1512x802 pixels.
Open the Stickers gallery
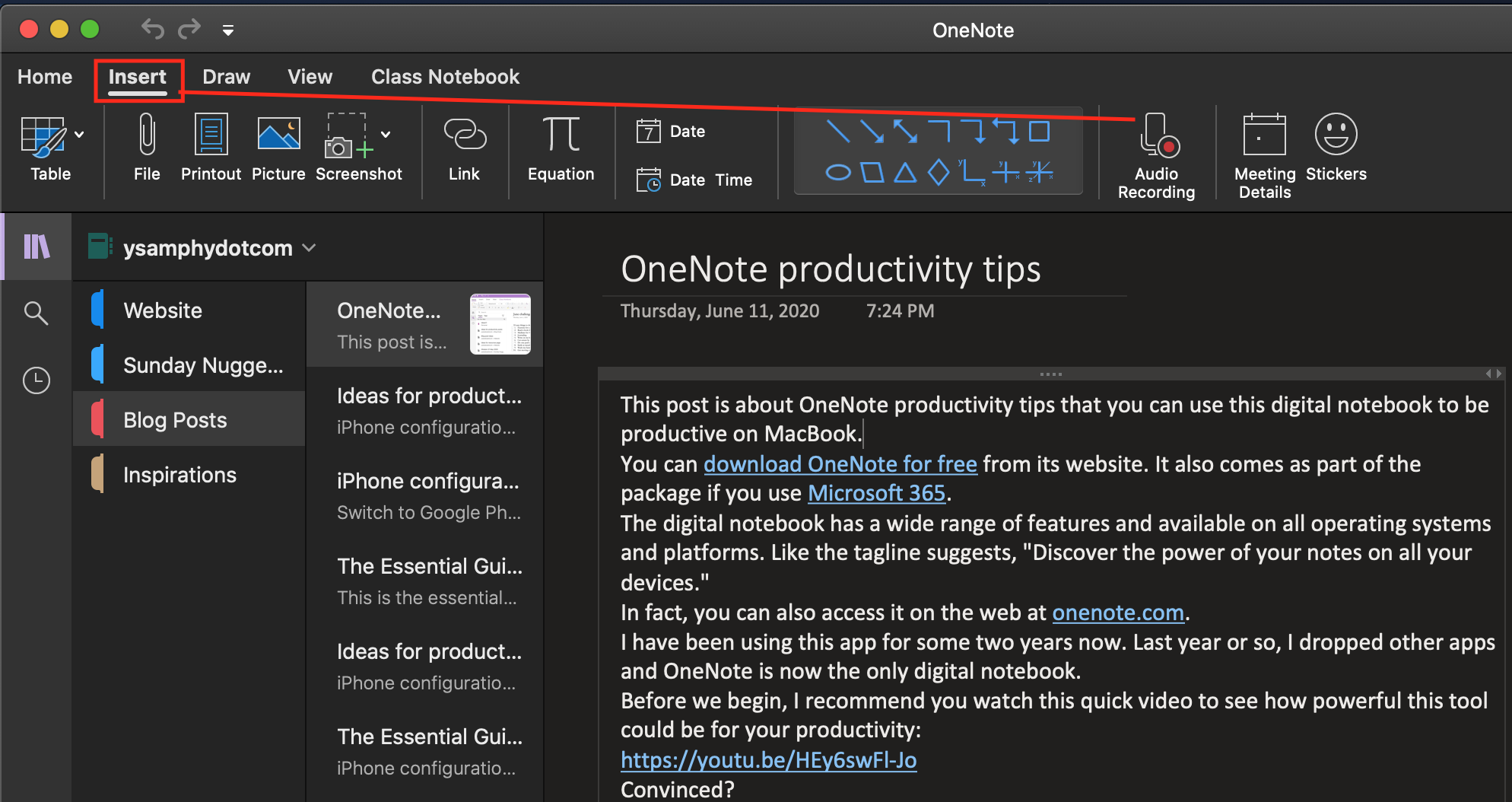[x=1336, y=148]
